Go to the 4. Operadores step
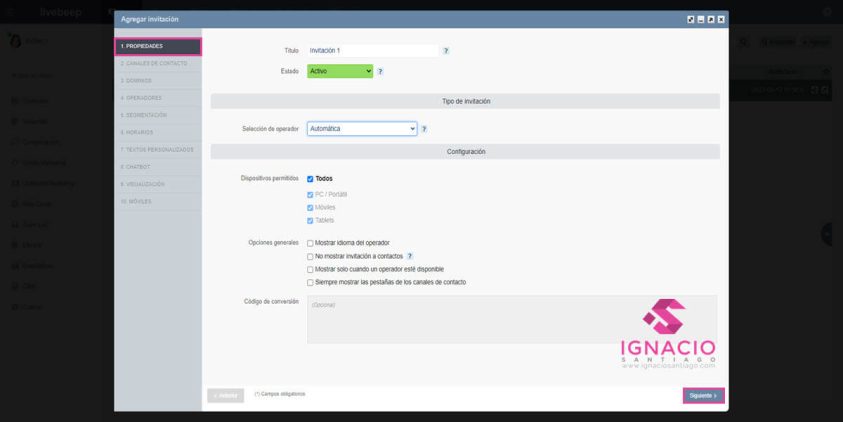843x422 pixels. (158, 98)
